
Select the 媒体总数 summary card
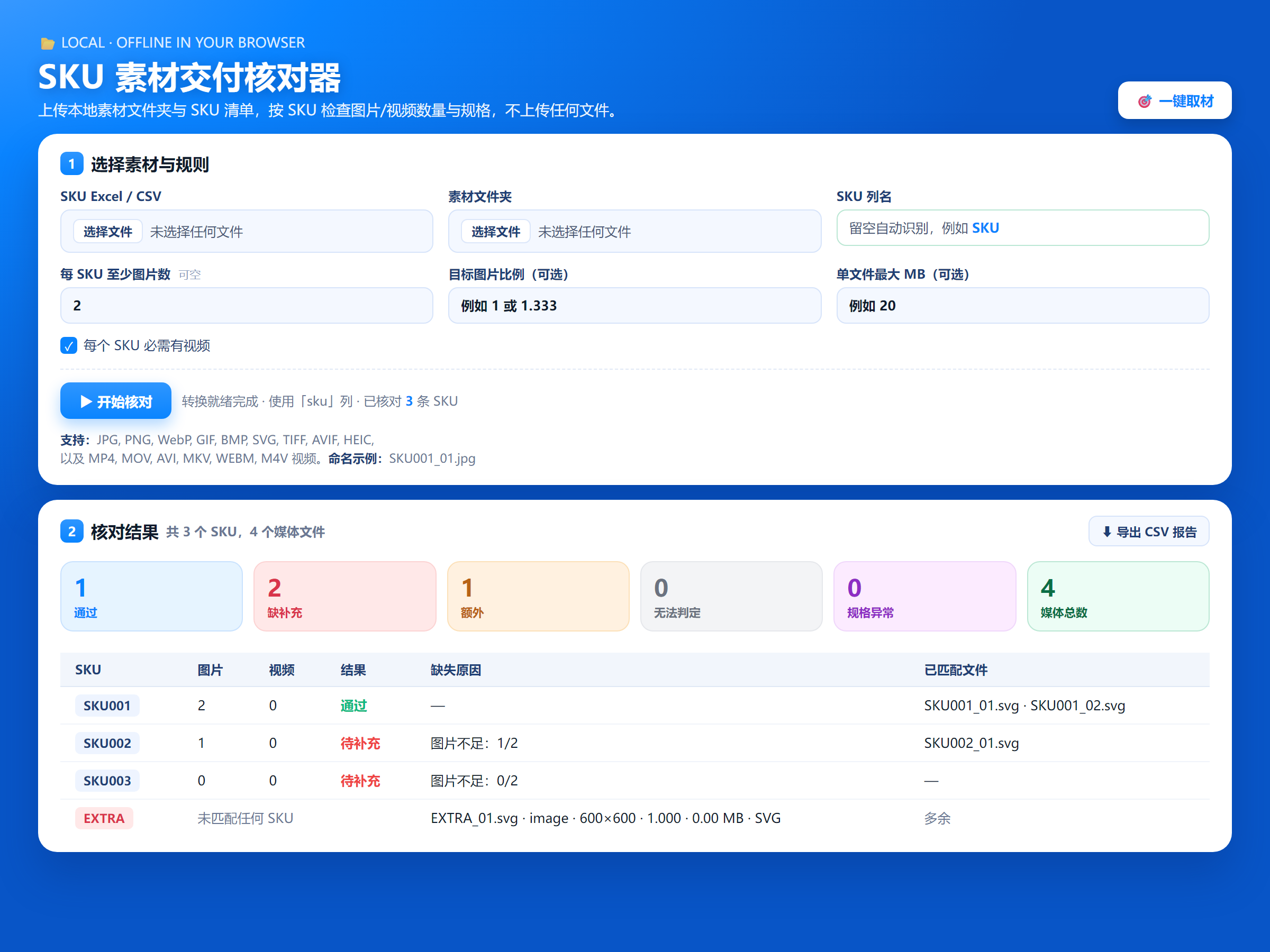point(1118,597)
